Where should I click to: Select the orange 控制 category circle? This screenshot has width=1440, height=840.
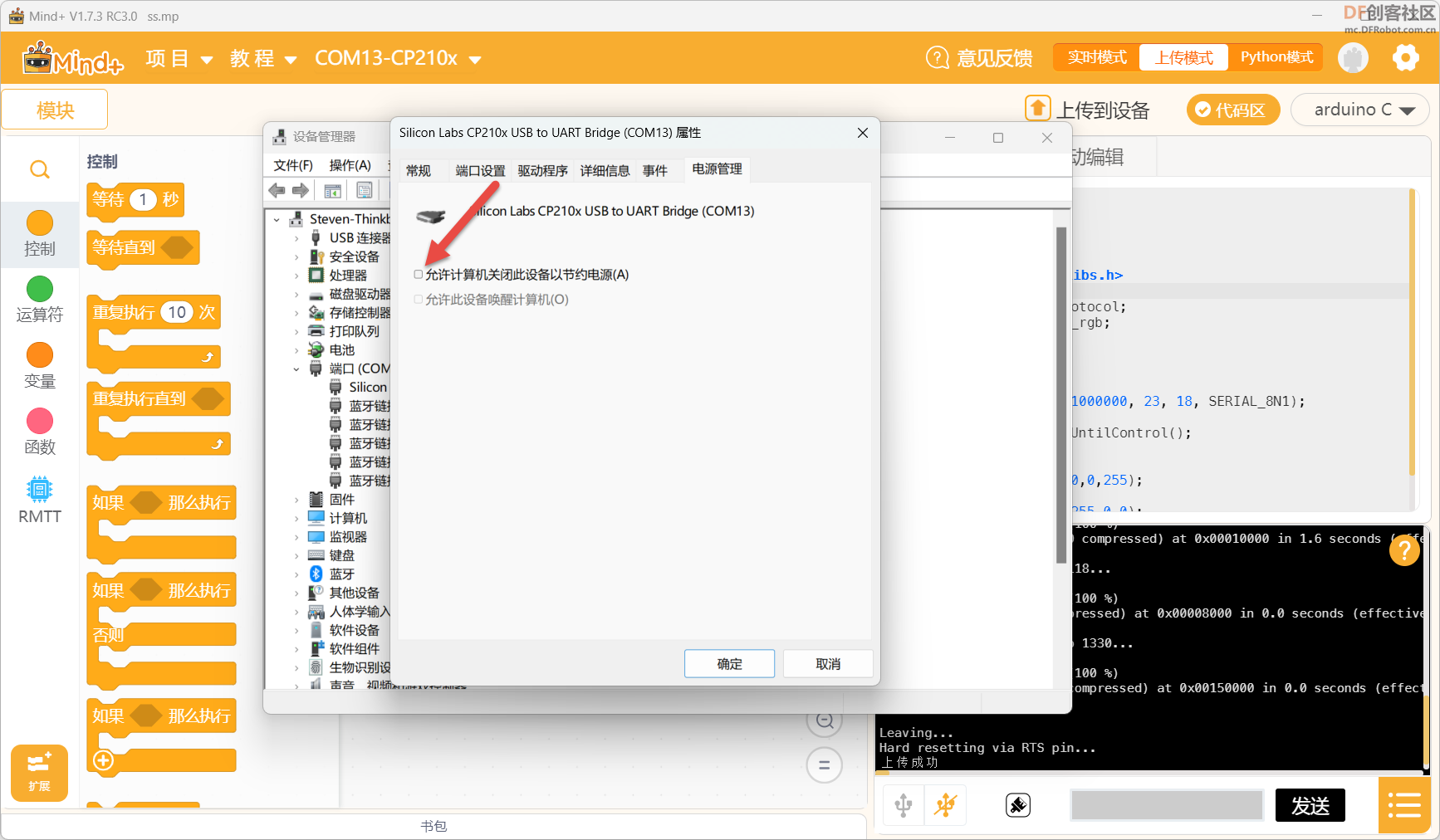click(40, 222)
